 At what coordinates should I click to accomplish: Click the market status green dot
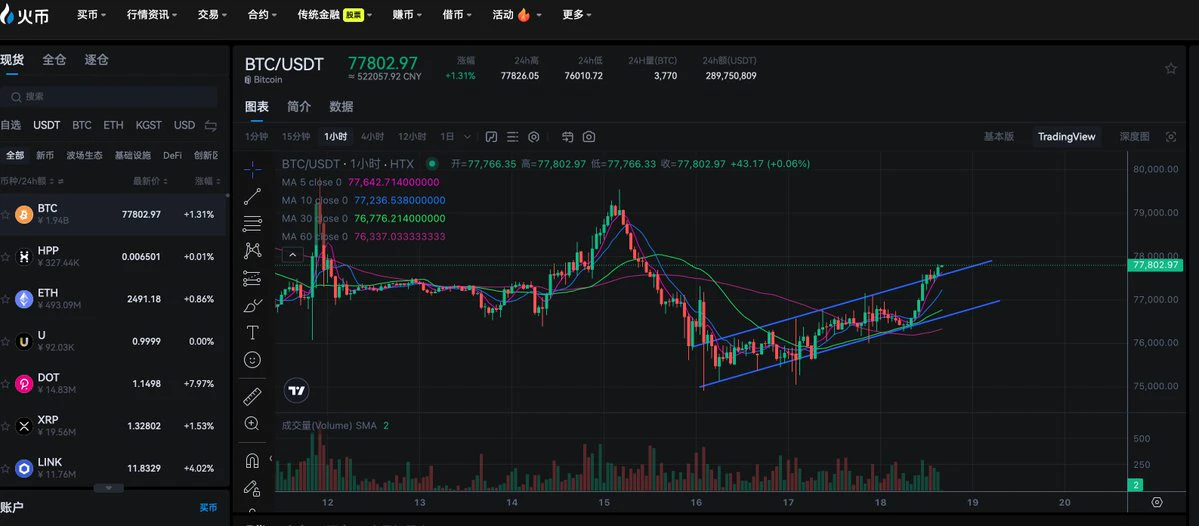432,164
